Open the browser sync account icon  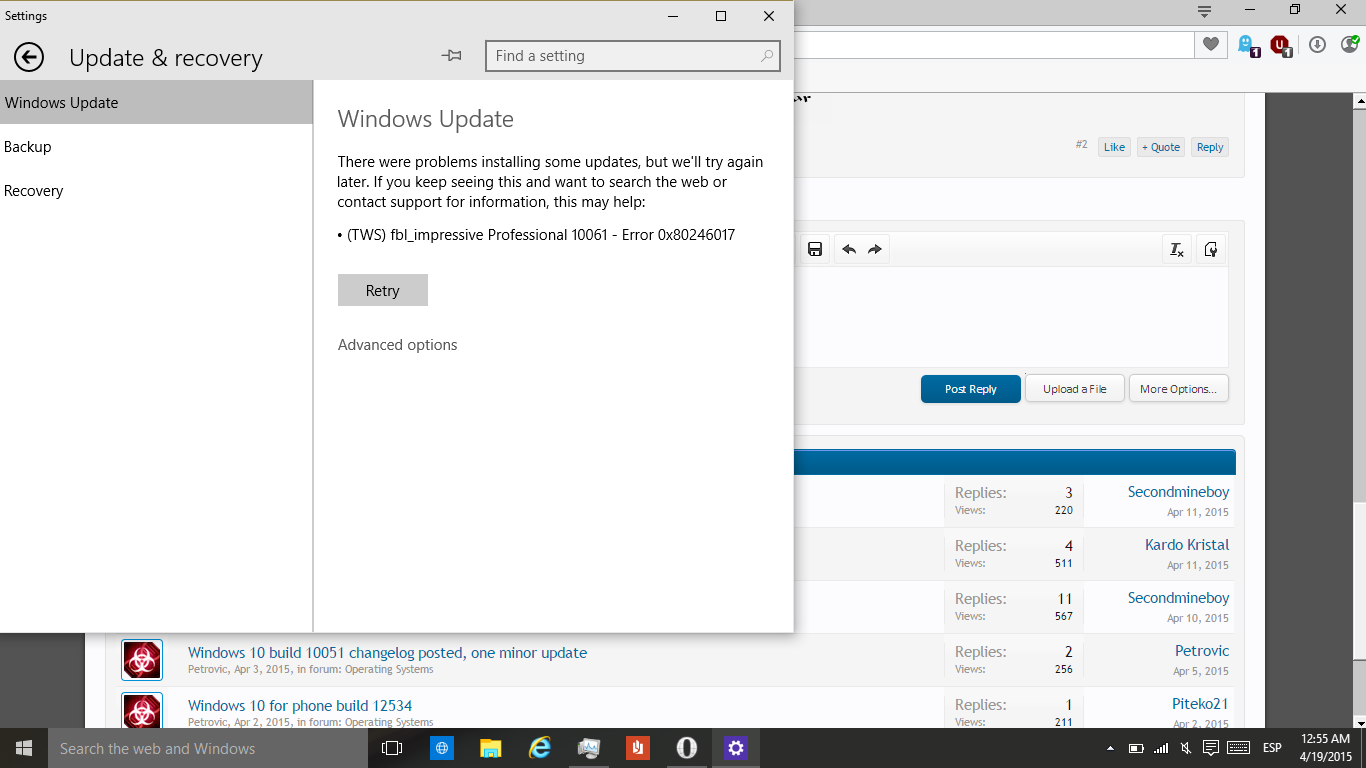point(1350,44)
